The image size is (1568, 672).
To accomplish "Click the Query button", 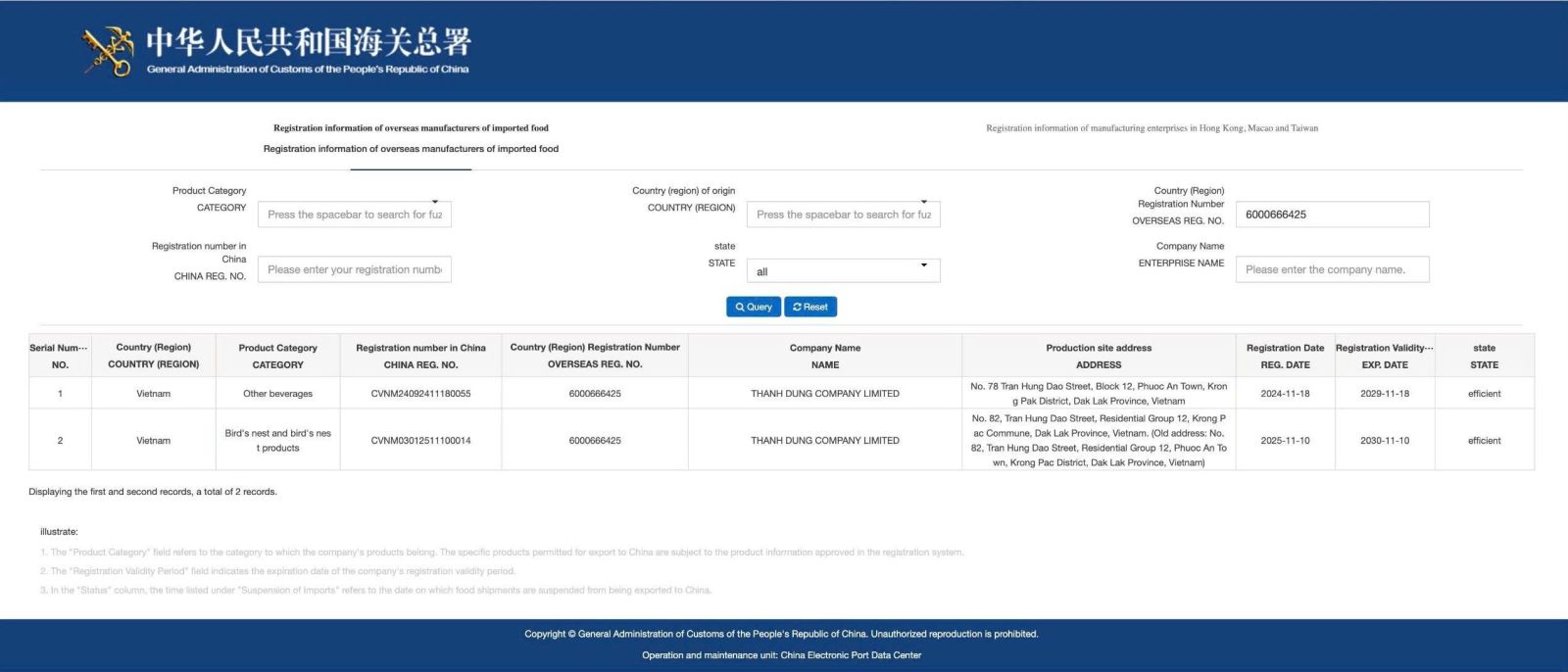I will pos(754,307).
